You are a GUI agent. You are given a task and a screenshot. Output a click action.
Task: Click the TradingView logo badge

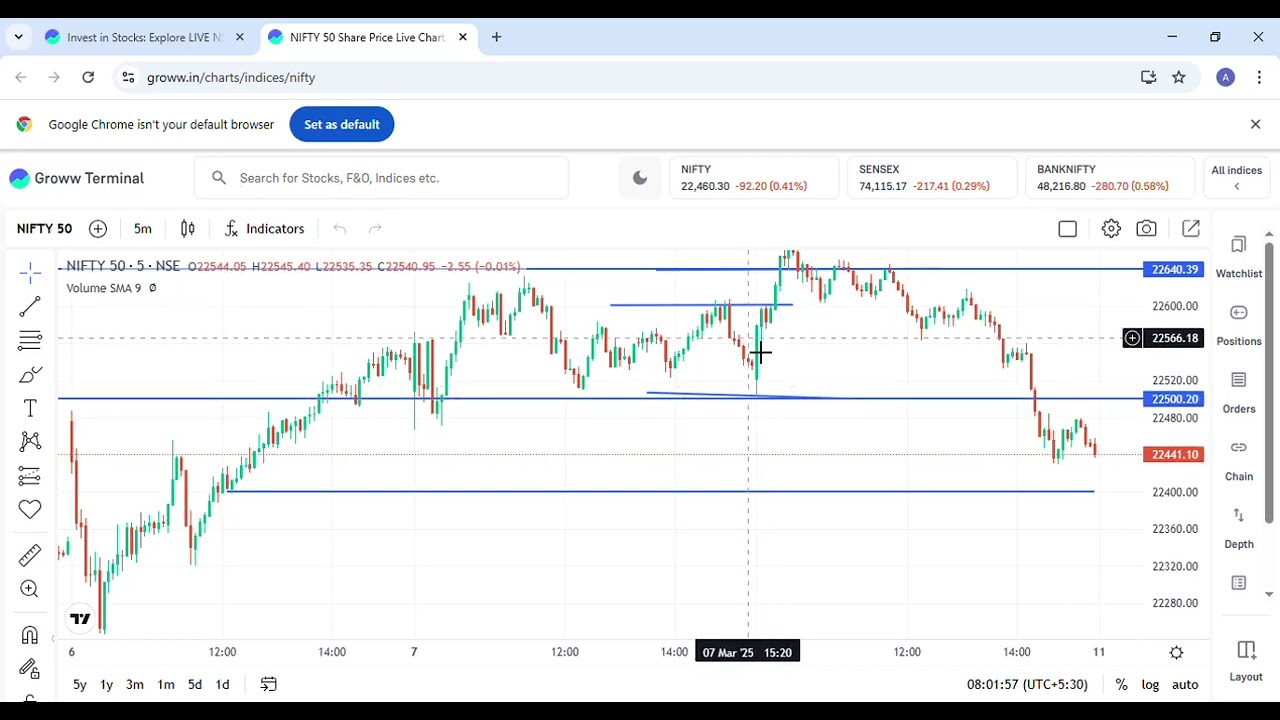pos(81,619)
